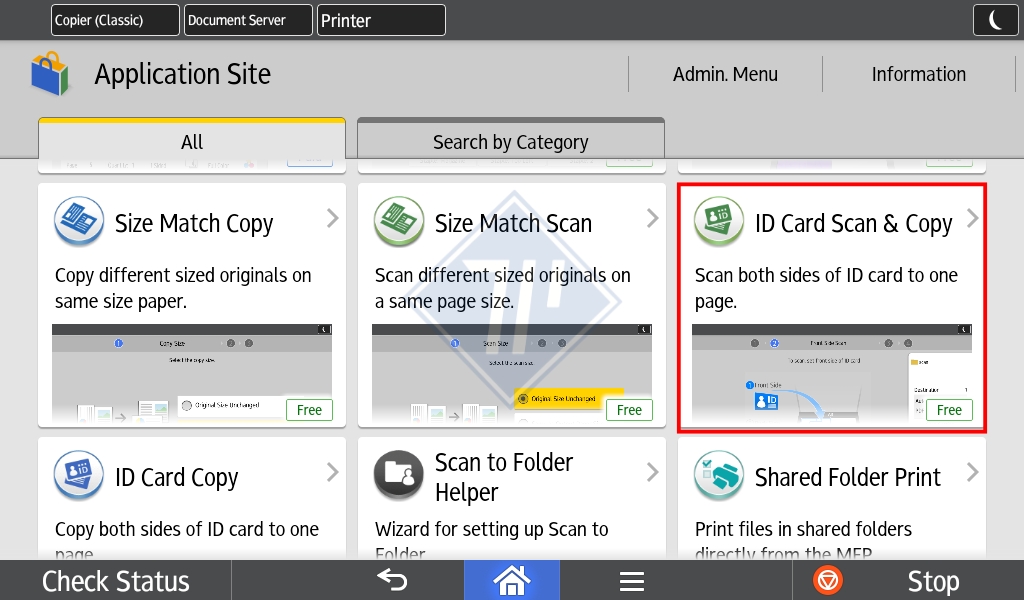The width and height of the screenshot is (1024, 600).
Task: Switch to Search by Category tab
Action: [x=510, y=141]
